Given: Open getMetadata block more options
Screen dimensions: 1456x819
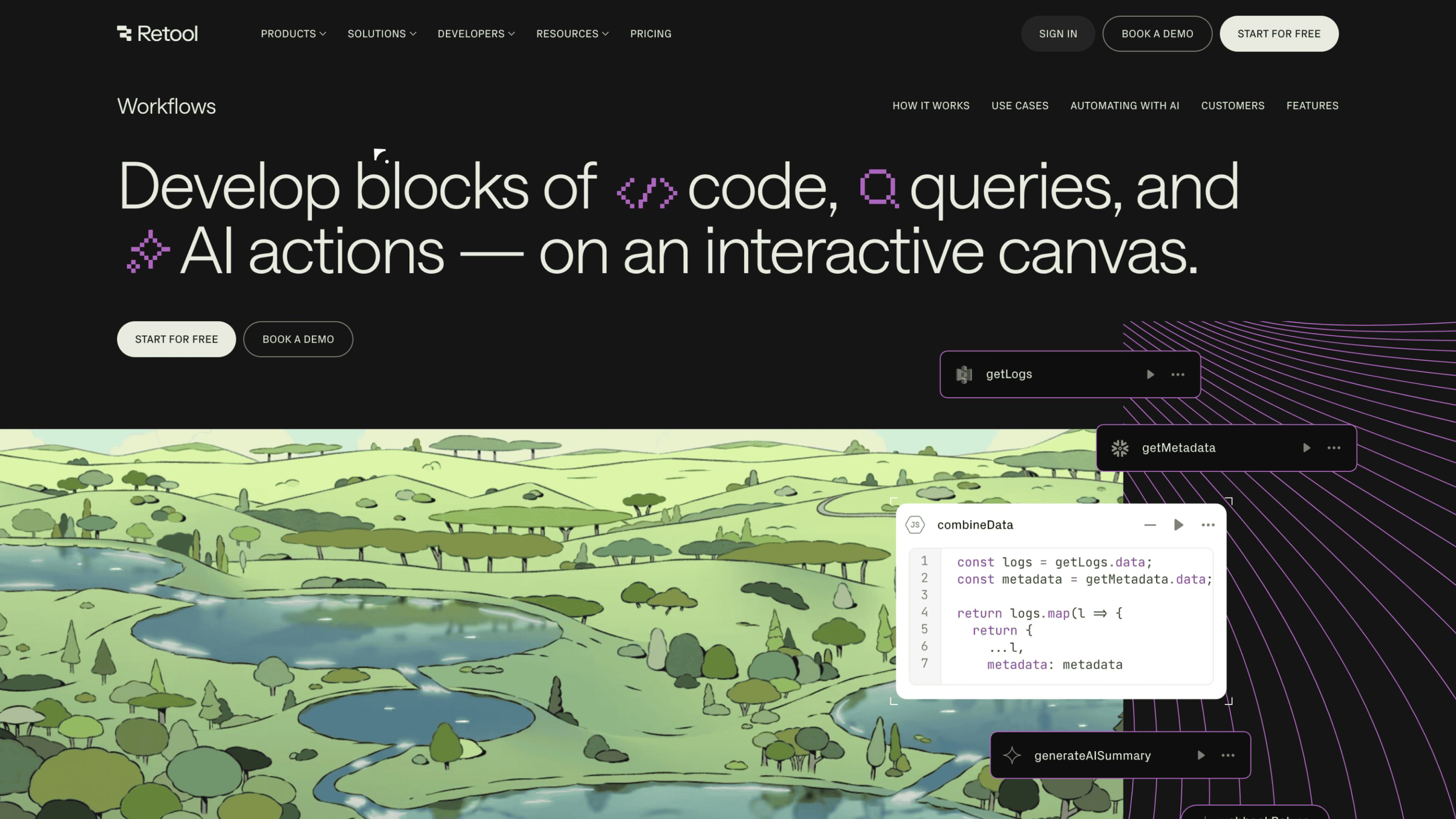Looking at the screenshot, I should click(1334, 448).
